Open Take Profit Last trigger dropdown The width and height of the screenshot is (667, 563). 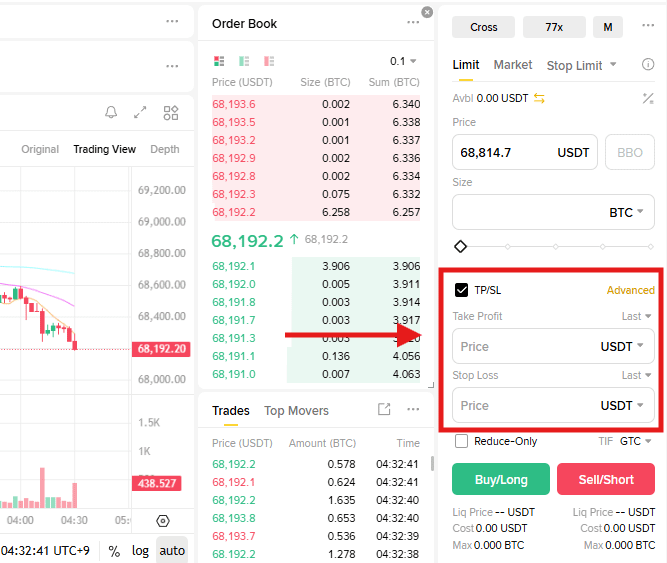tap(636, 316)
